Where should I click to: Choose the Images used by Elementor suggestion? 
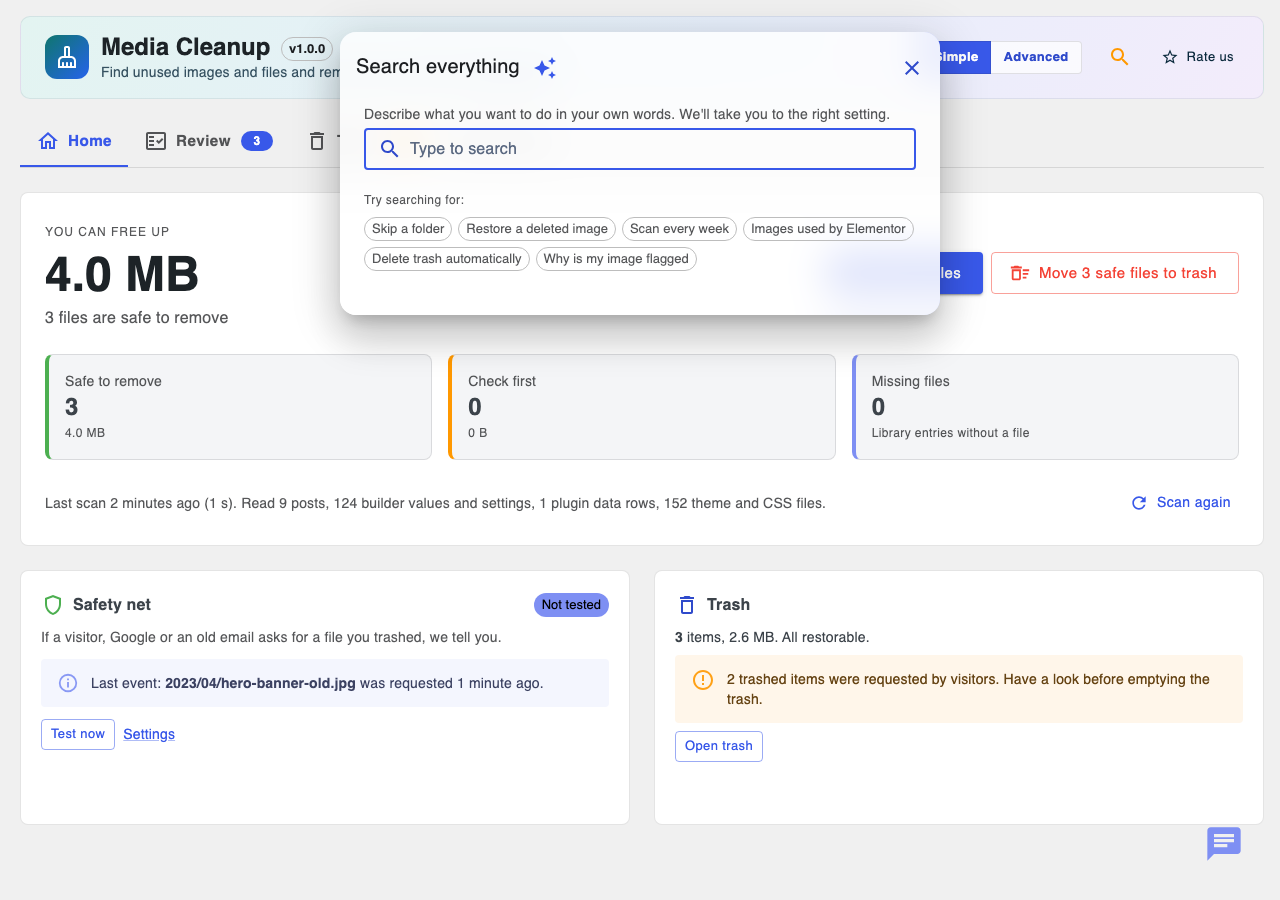coord(828,229)
